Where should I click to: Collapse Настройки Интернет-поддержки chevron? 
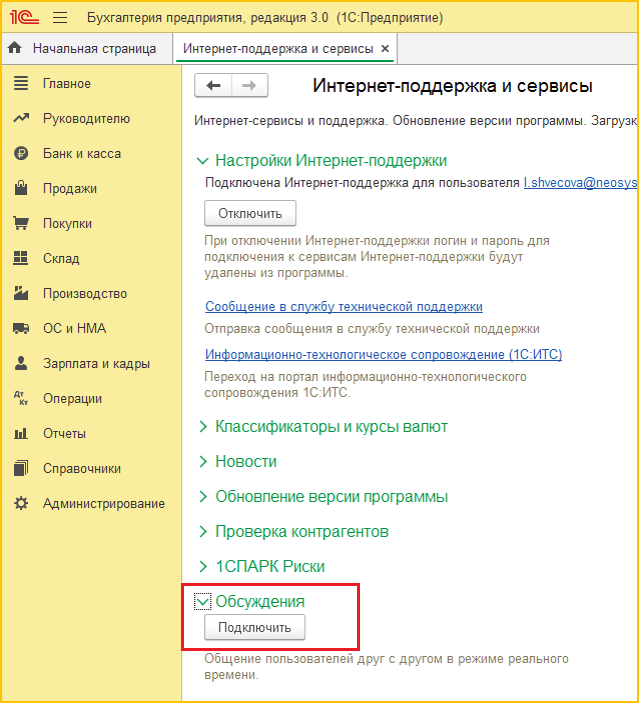[203, 161]
